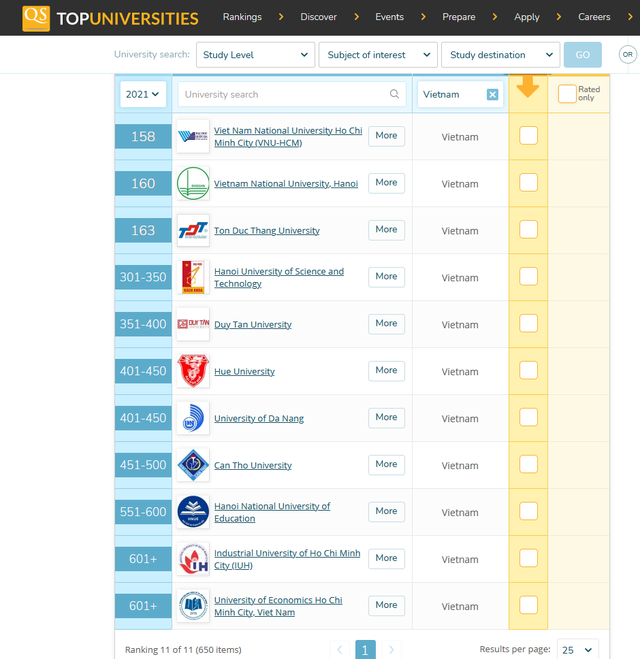Click the orange down arrow sort icon
Viewport: 640px width, 659px height.
coord(528,88)
